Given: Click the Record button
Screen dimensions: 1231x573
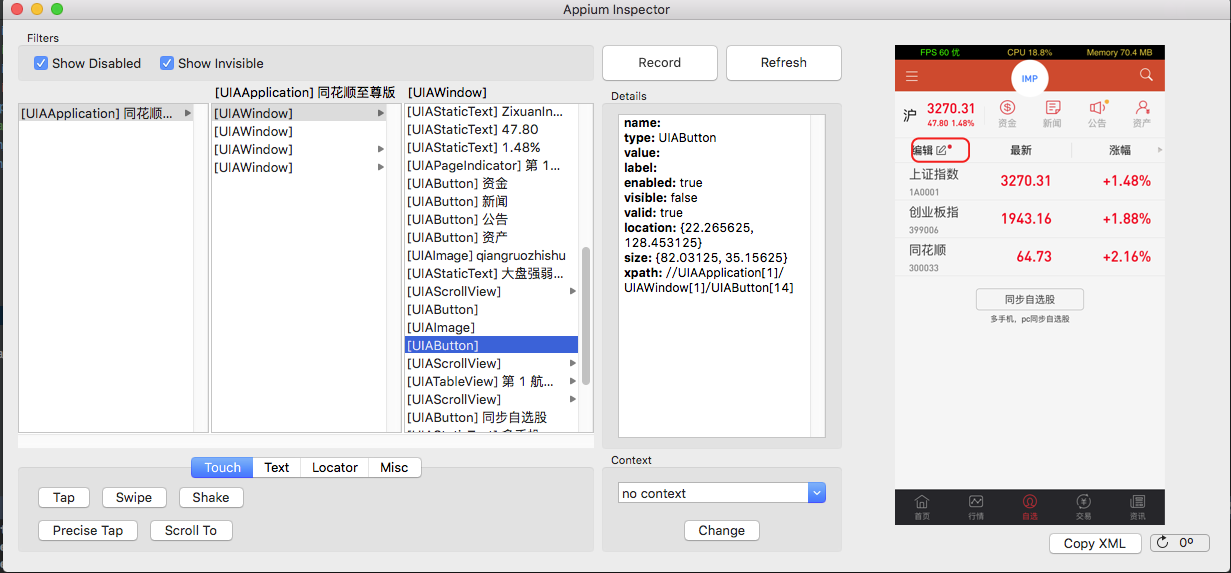Looking at the screenshot, I should pyautogui.click(x=660, y=62).
